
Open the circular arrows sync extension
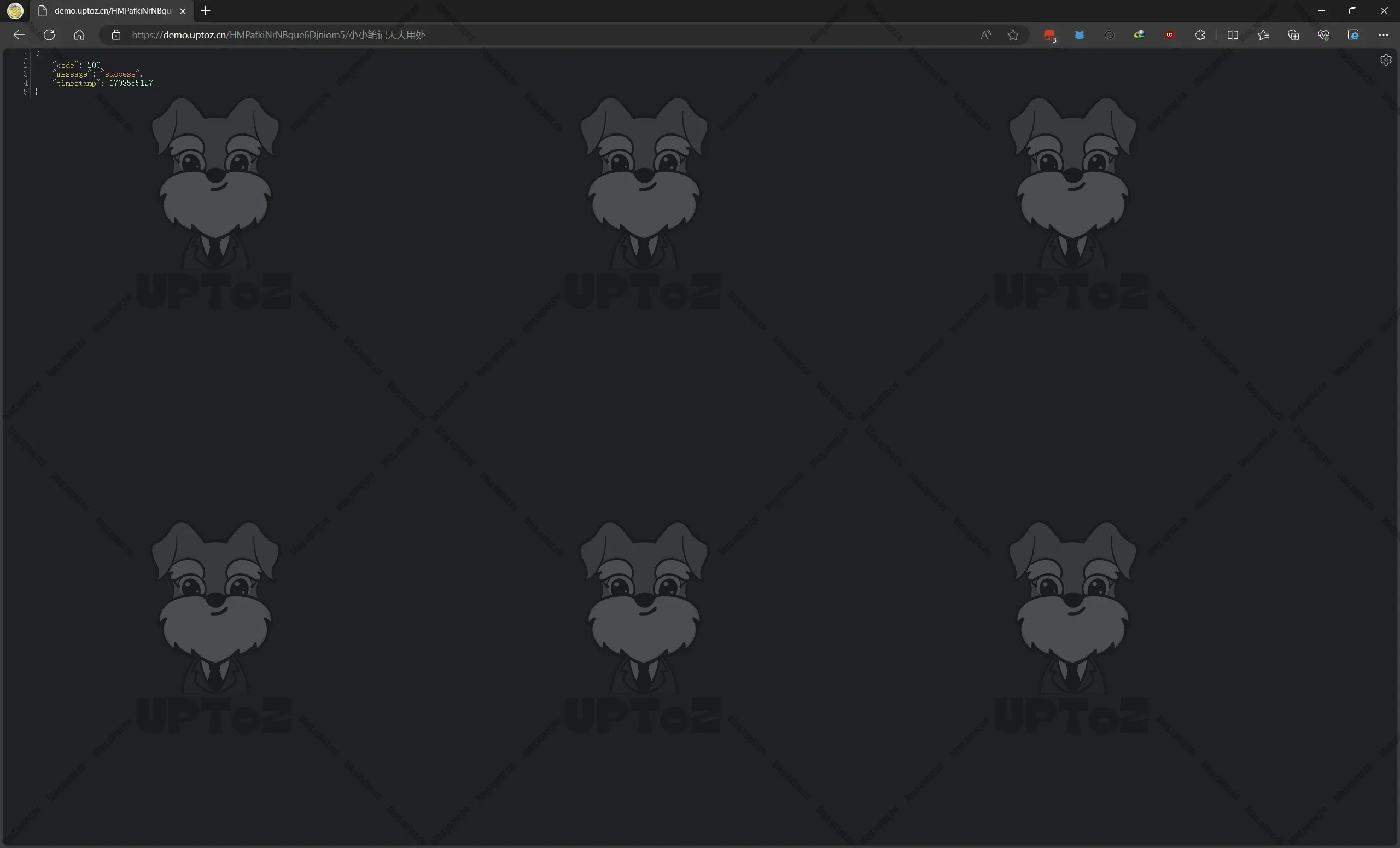click(1109, 34)
